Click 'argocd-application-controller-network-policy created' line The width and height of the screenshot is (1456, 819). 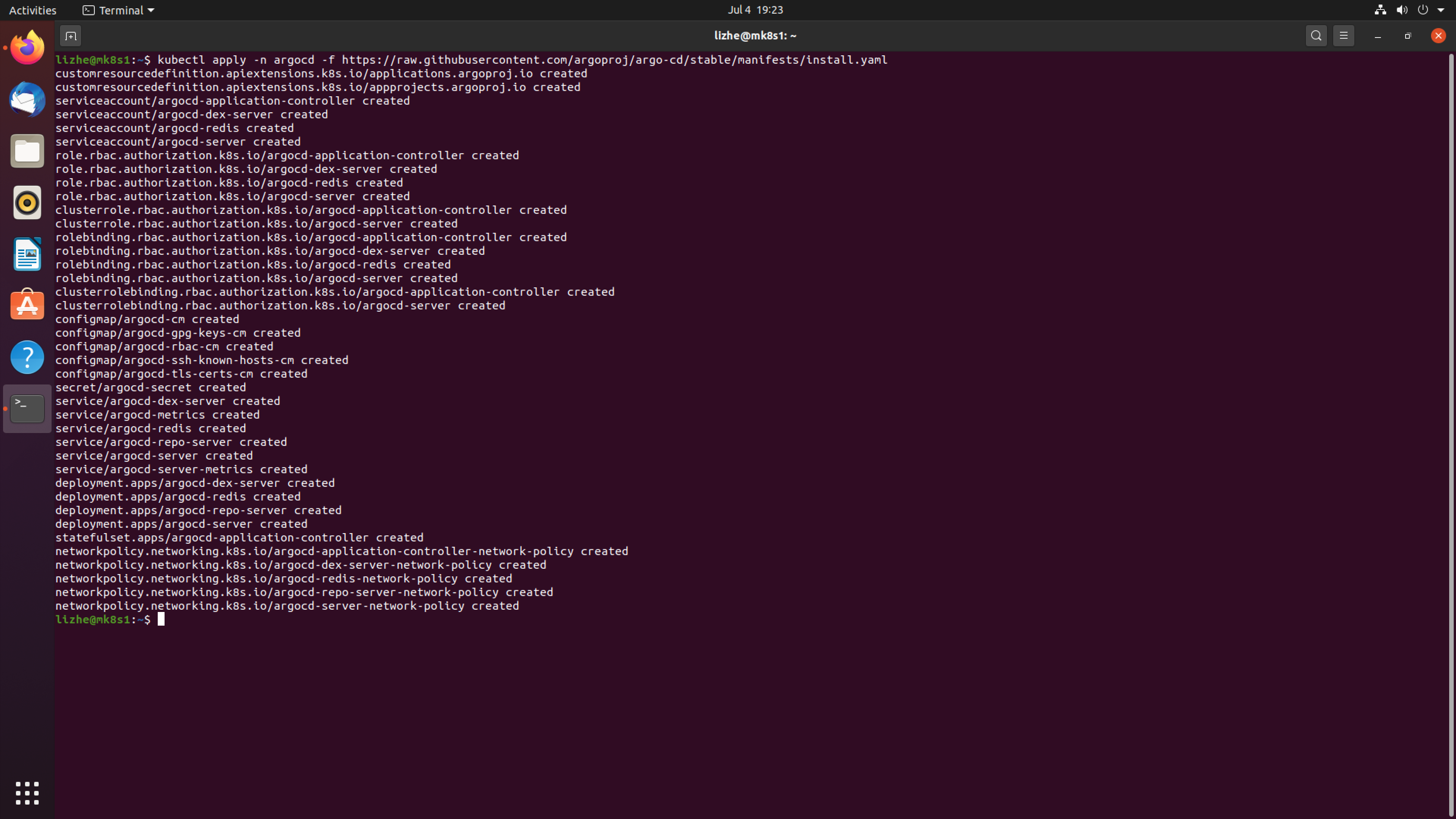pyautogui.click(x=342, y=551)
